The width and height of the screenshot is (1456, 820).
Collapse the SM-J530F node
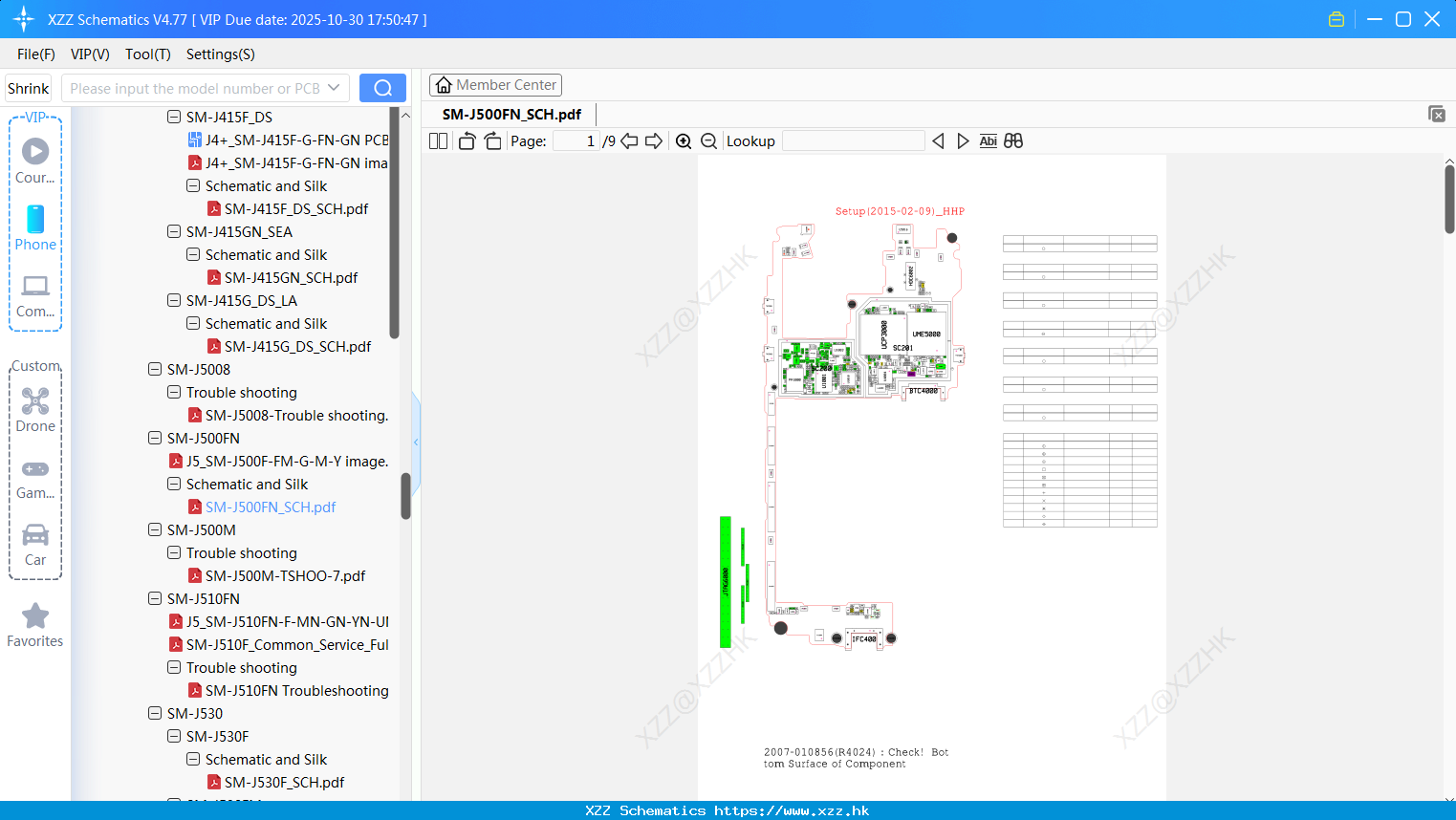(x=174, y=736)
